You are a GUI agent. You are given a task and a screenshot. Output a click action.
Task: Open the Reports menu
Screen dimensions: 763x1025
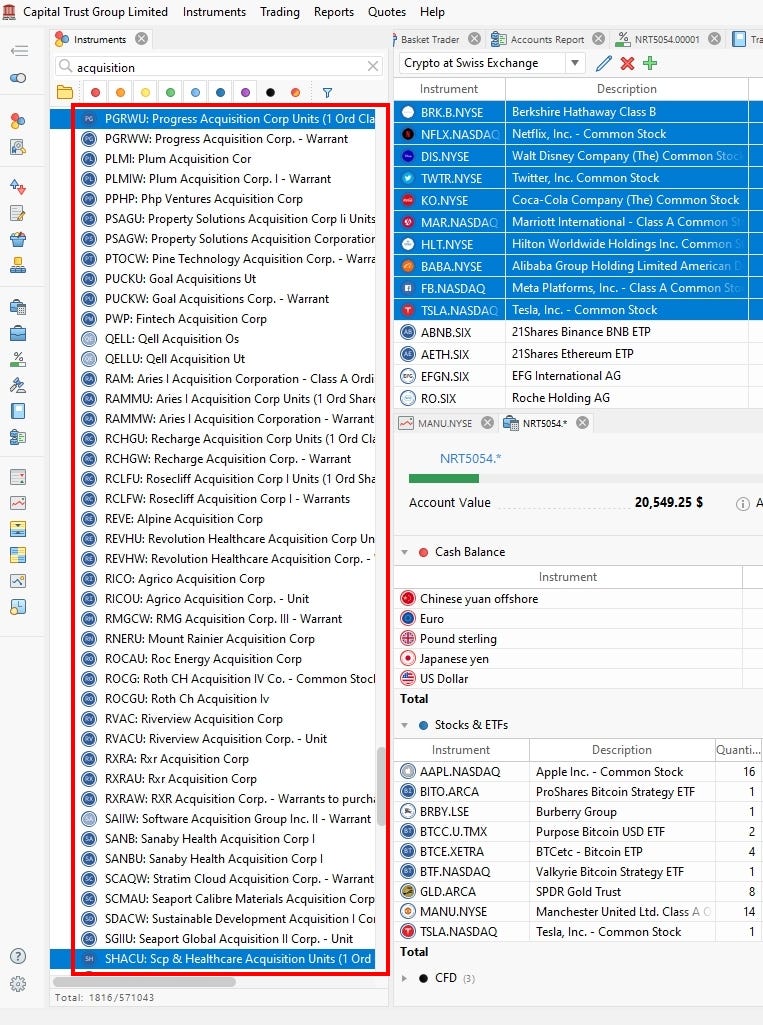[333, 12]
